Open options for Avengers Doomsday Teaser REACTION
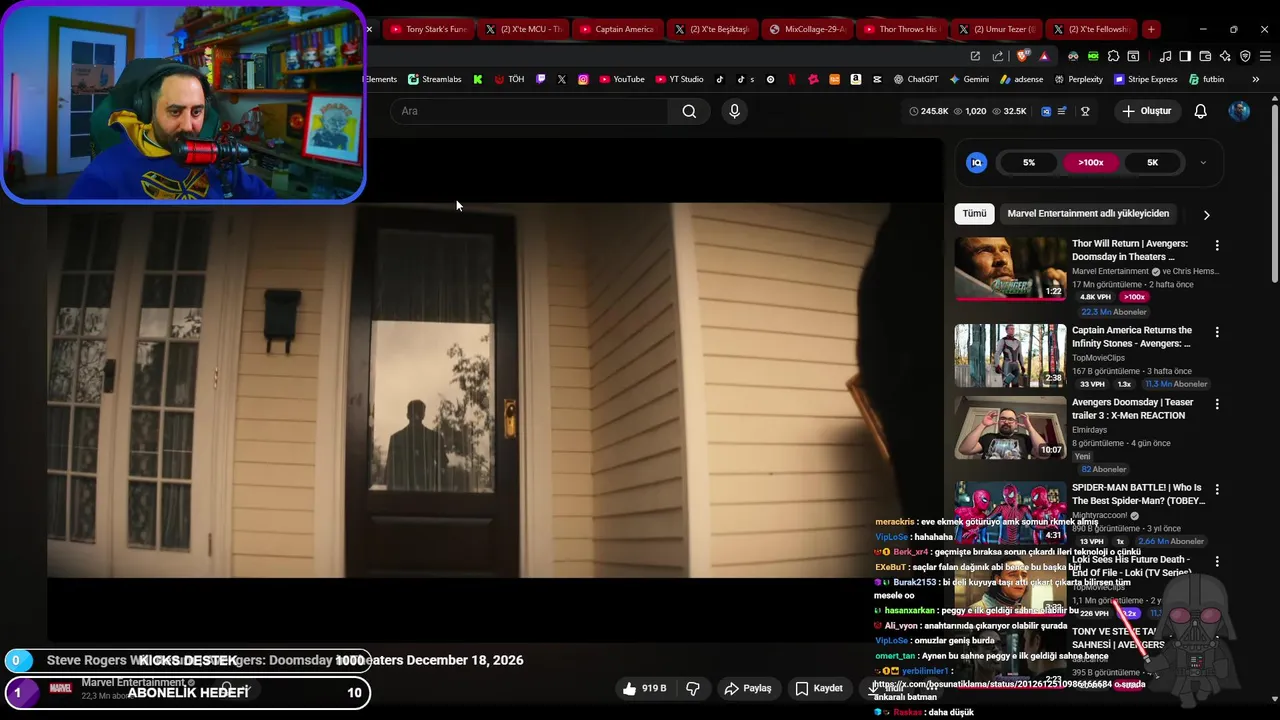Viewport: 1280px width, 720px height. [1217, 404]
